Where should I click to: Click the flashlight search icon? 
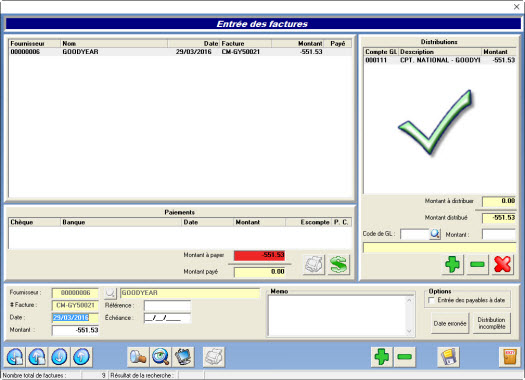point(138,357)
